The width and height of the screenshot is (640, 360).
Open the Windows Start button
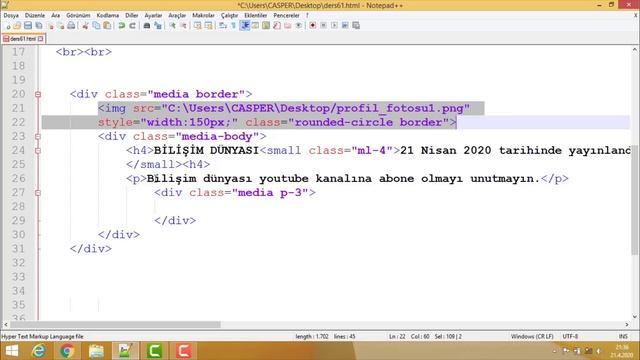coord(12,351)
